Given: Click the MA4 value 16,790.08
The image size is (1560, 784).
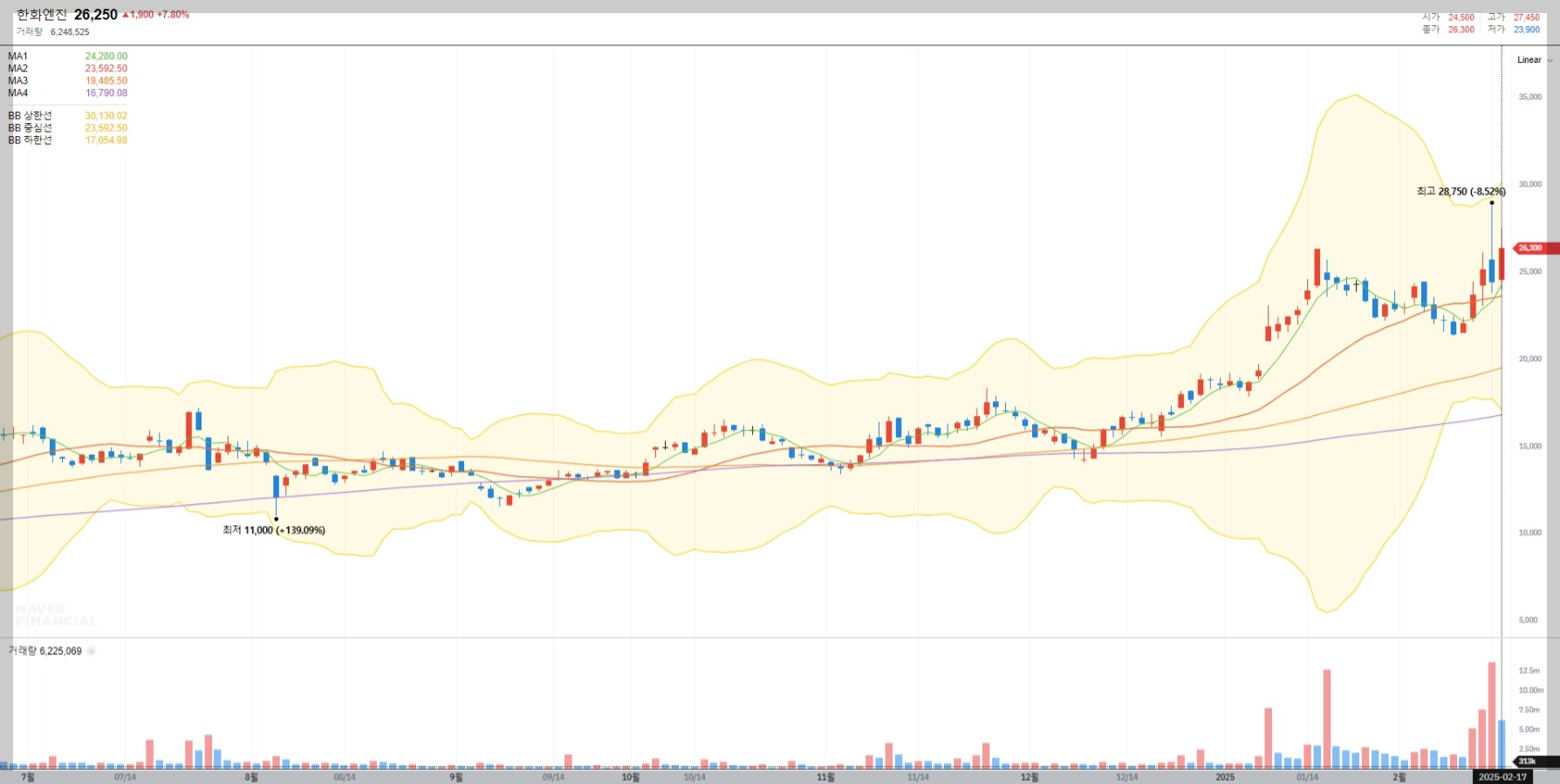Looking at the screenshot, I should pyautogui.click(x=106, y=93).
